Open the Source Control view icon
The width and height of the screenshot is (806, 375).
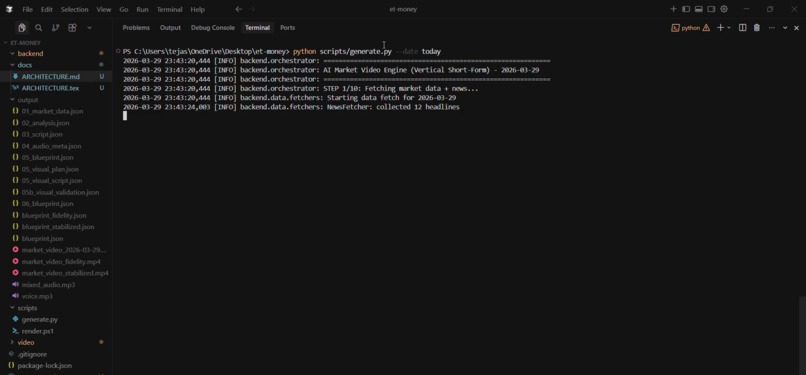[56, 28]
